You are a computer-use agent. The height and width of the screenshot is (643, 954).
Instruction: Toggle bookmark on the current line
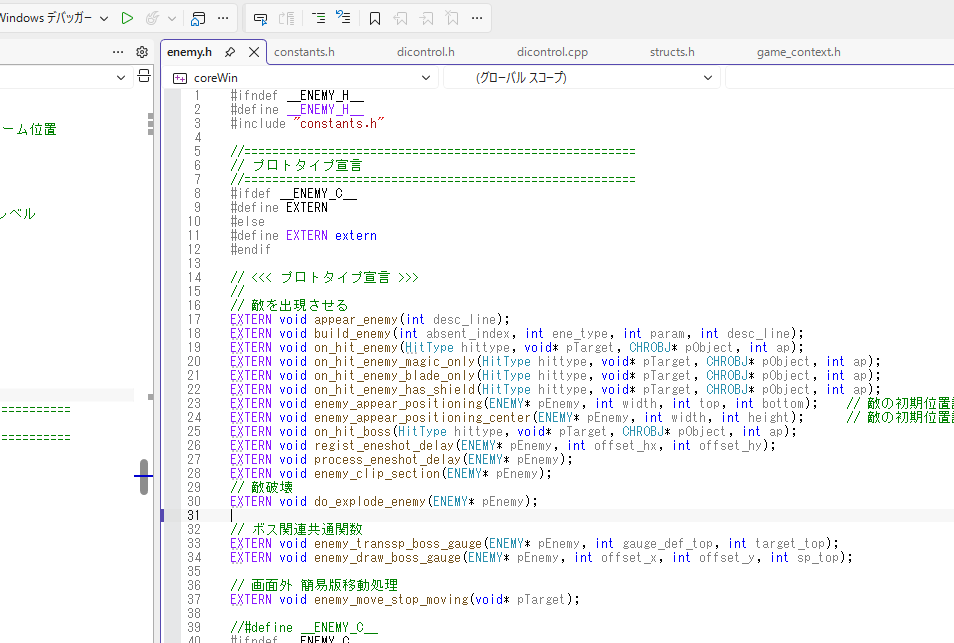pos(375,19)
